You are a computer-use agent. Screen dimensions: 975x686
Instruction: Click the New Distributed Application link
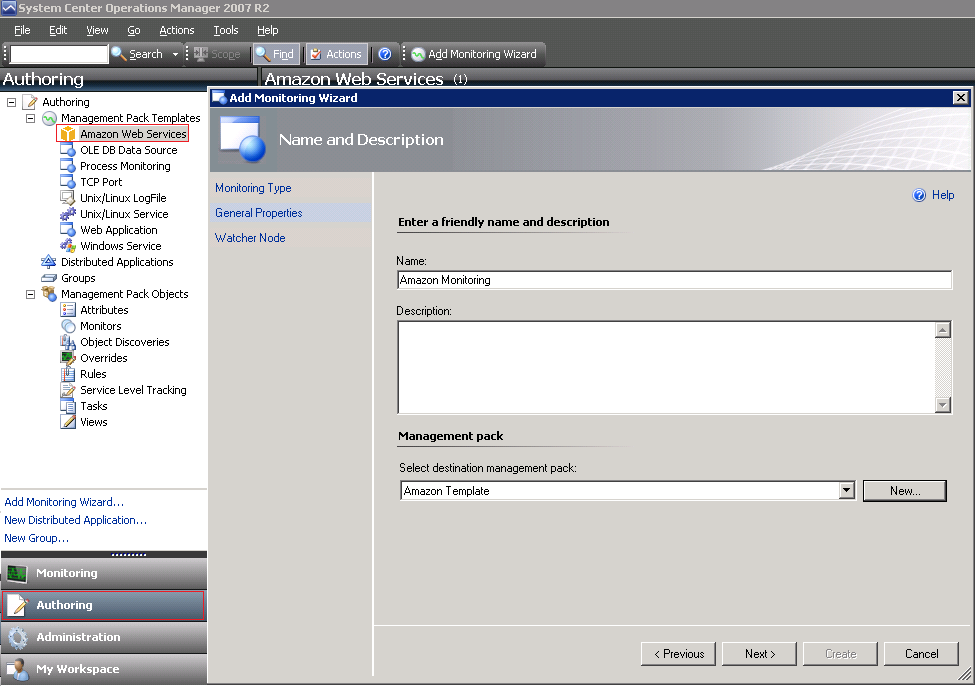[x=76, y=520]
